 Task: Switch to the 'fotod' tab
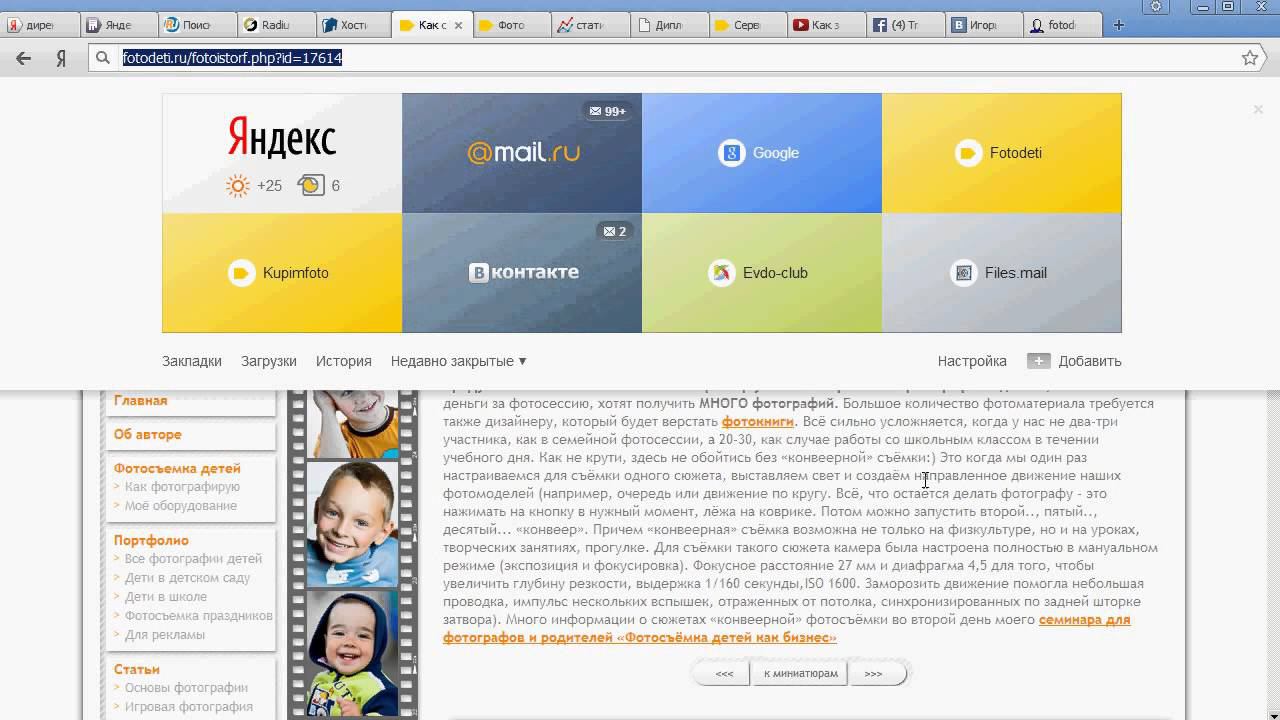point(1064,25)
